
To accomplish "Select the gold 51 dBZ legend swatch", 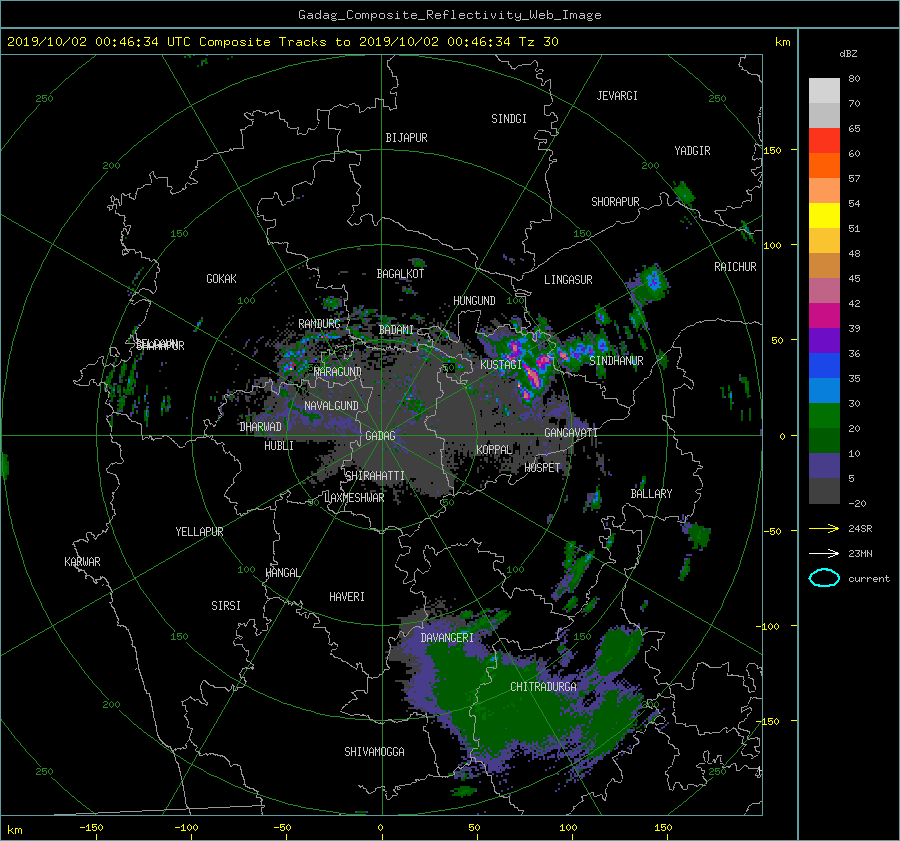I will point(824,241).
